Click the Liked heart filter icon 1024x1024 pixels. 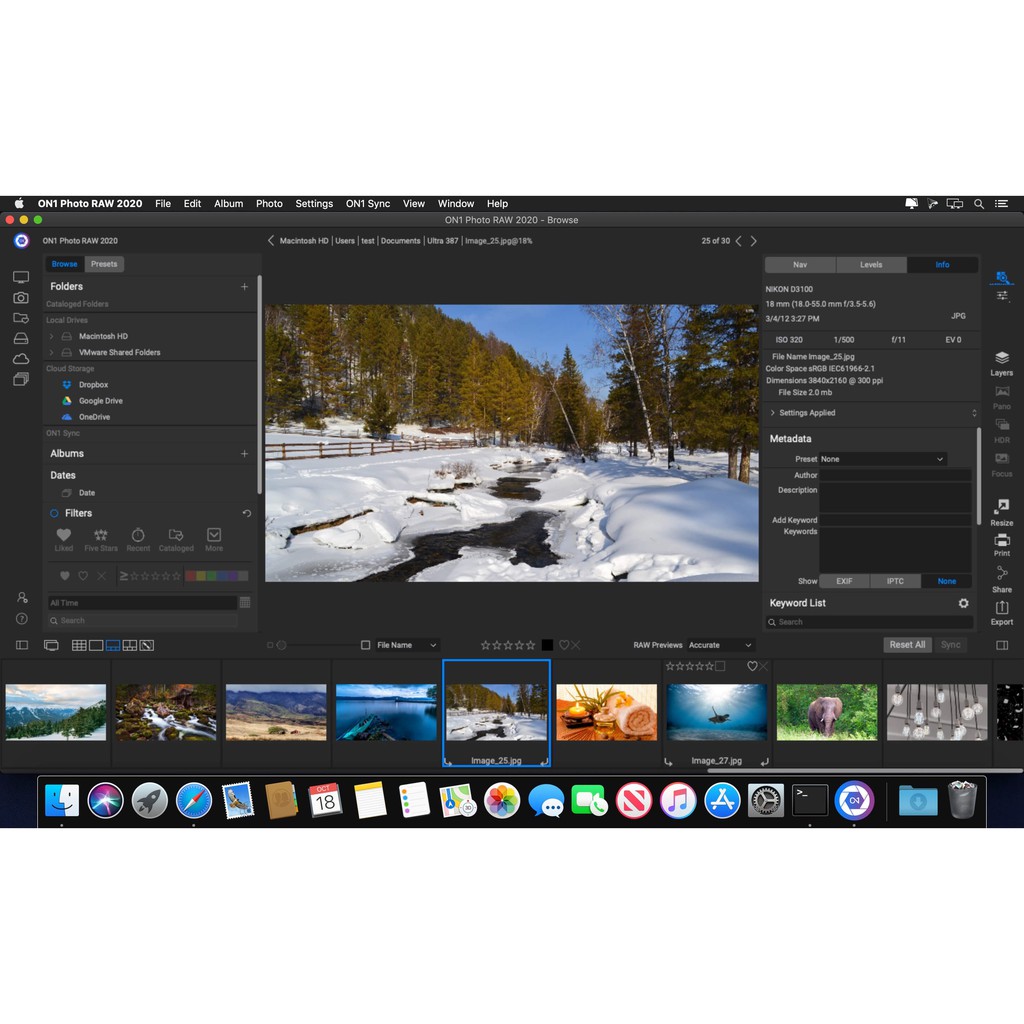click(x=64, y=535)
